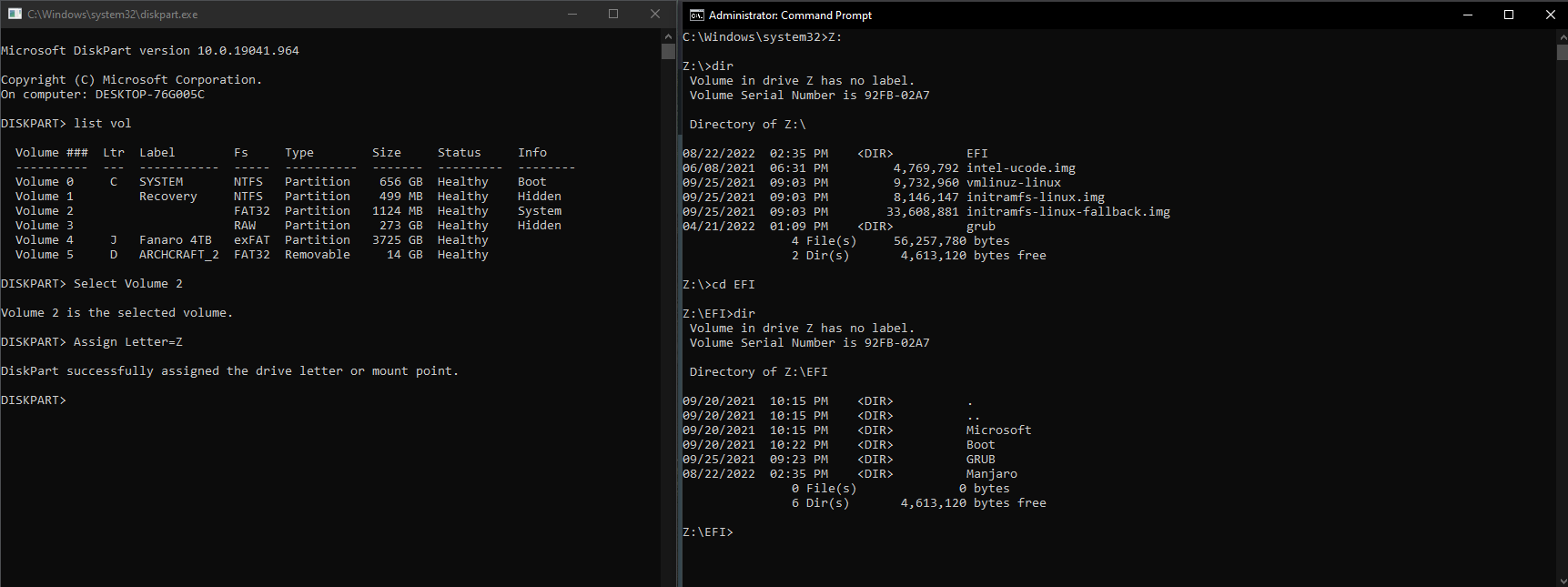Click the '33,608,881' file size
The image size is (1568, 587).
[x=923, y=212]
